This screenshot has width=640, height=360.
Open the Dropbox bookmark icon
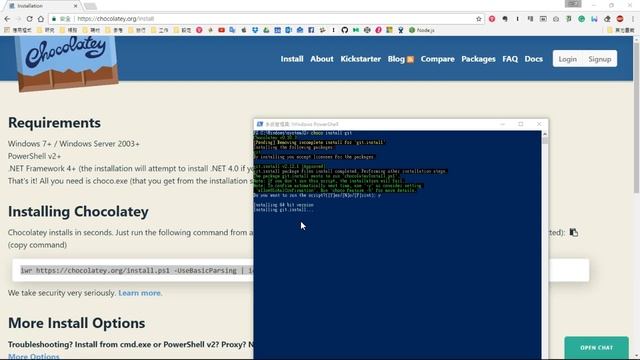255,30
